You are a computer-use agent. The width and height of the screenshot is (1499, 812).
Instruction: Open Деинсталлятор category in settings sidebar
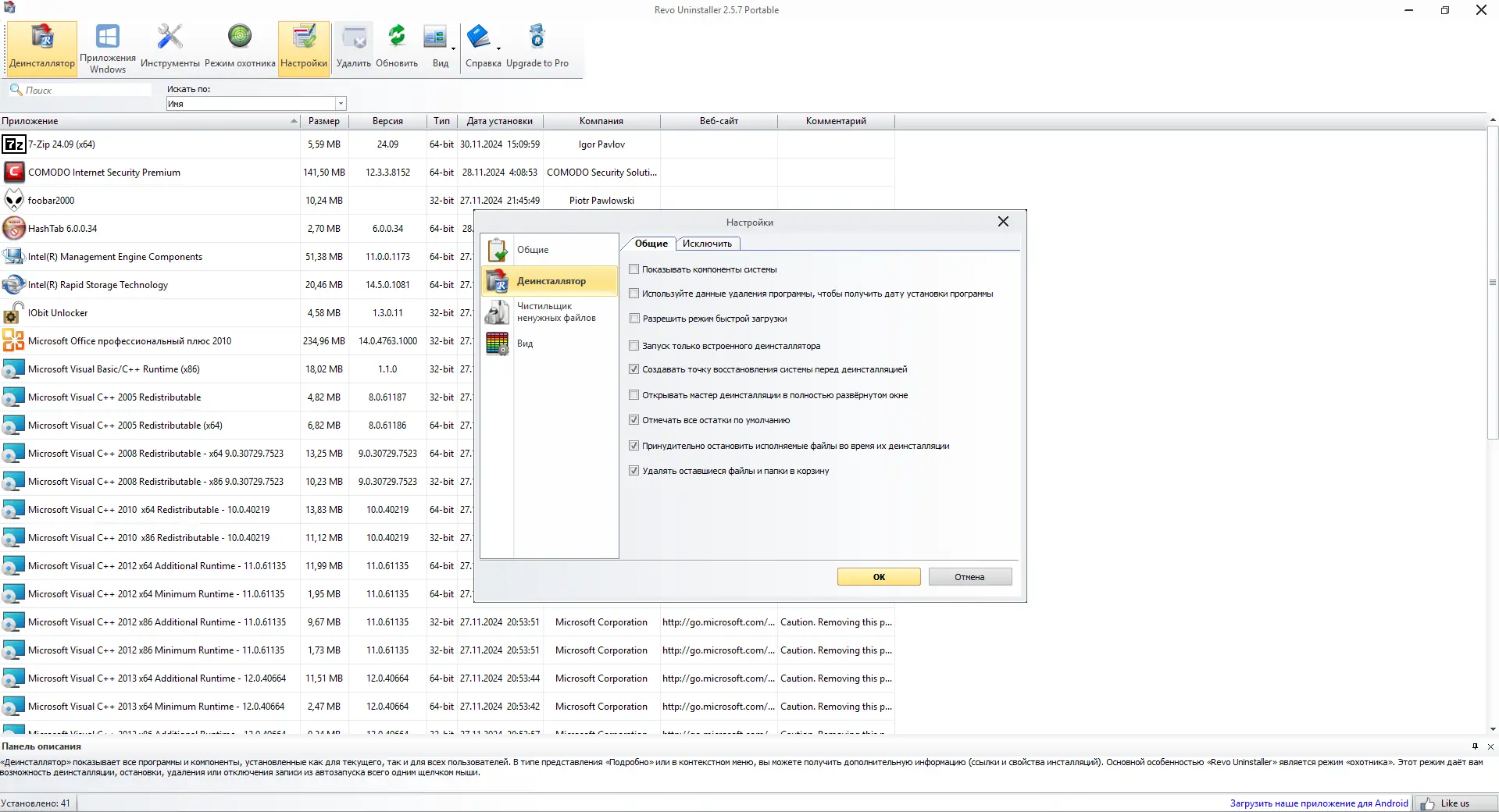[x=550, y=281]
